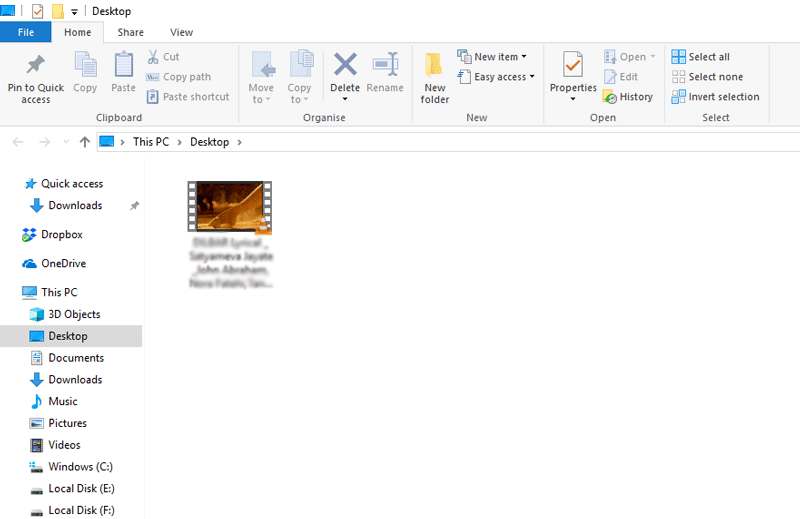Expand chevron after Desktop breadcrumb
800x519 pixels.
pos(239,142)
